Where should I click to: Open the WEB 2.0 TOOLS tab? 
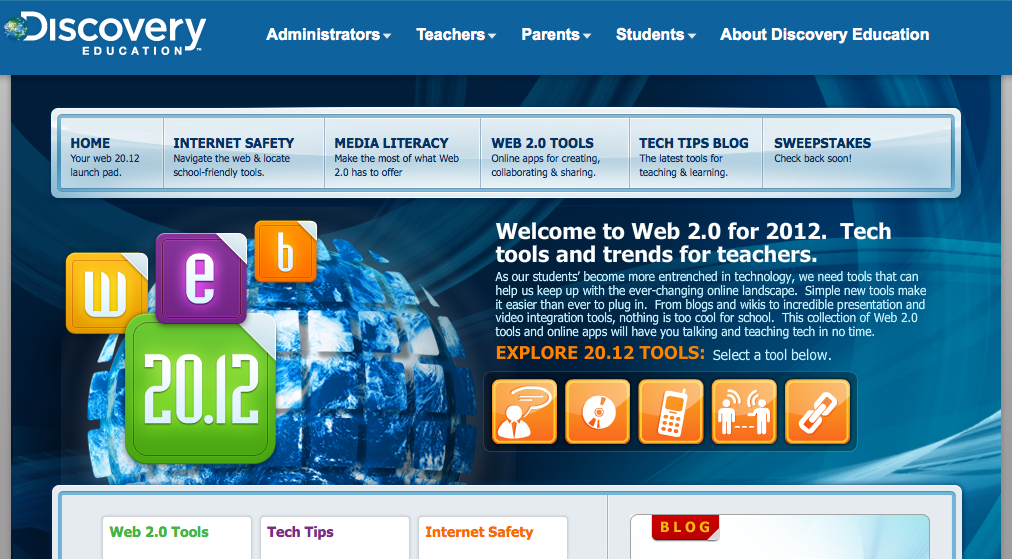click(555, 154)
